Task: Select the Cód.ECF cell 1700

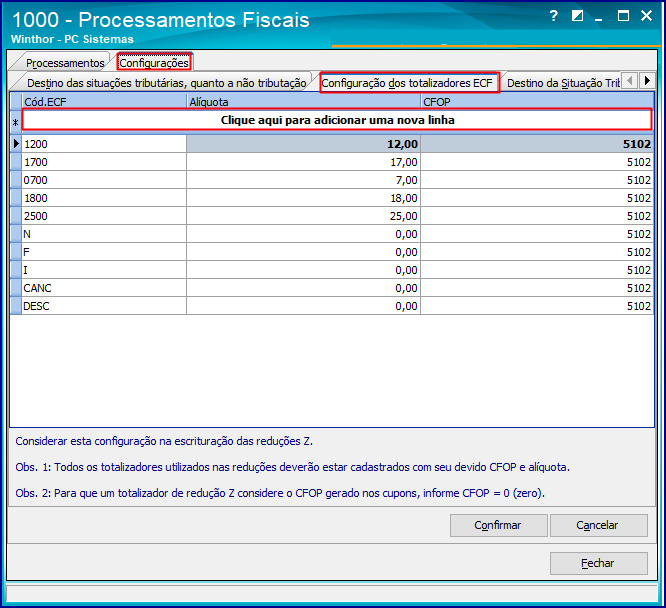Action: pyautogui.click(x=104, y=162)
